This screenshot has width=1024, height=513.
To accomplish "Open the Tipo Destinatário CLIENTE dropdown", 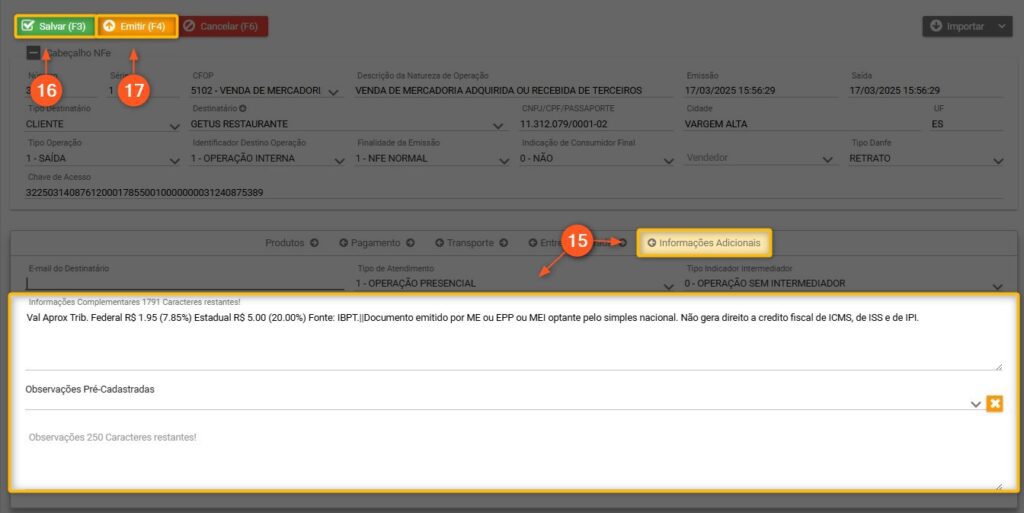I will (x=174, y=126).
